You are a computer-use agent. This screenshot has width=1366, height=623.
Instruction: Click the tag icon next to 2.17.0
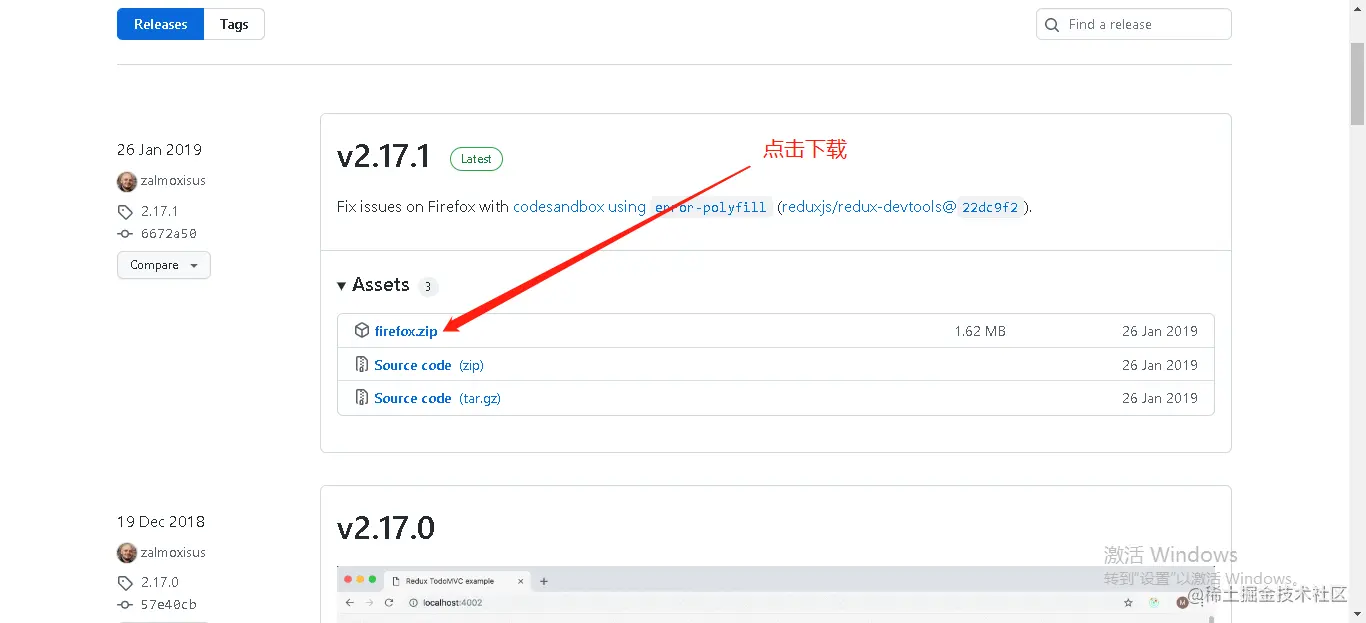pyautogui.click(x=125, y=583)
